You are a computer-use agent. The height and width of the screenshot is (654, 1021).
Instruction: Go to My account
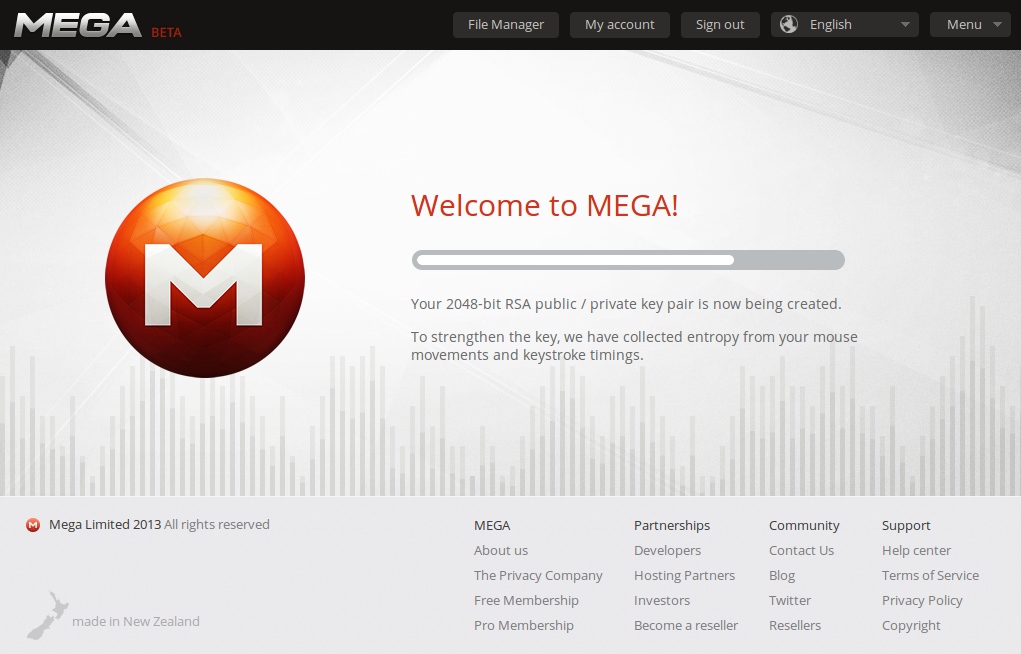point(619,25)
